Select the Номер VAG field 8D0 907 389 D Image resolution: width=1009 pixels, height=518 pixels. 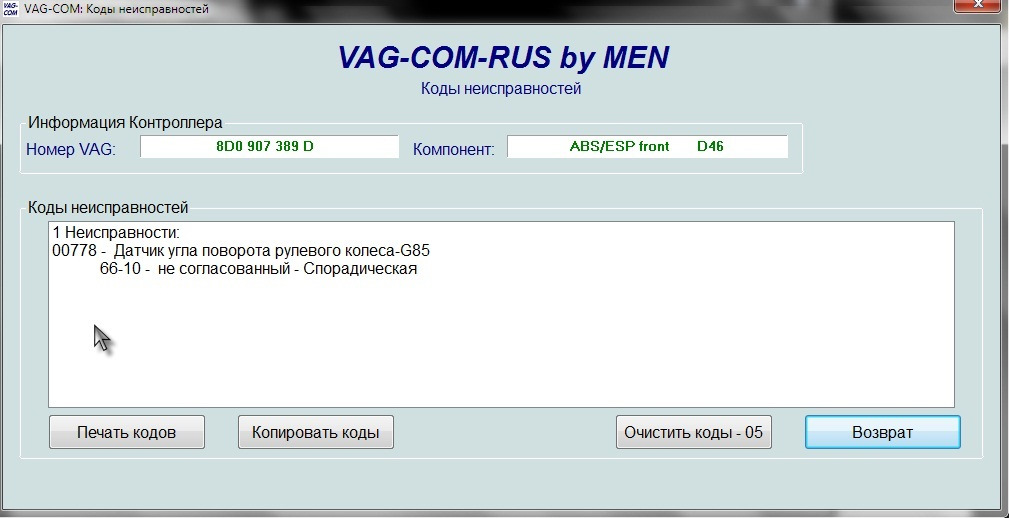click(270, 147)
